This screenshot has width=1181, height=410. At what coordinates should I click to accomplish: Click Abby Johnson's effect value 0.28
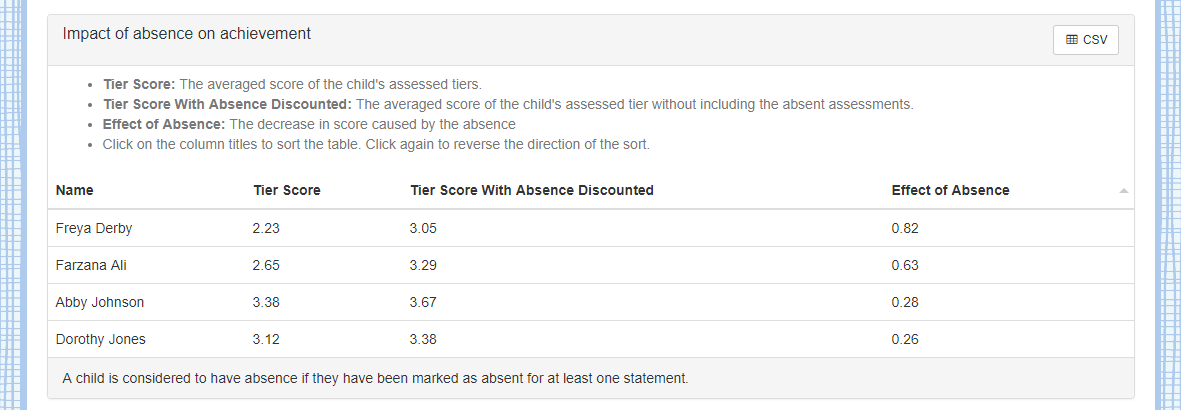tap(905, 302)
